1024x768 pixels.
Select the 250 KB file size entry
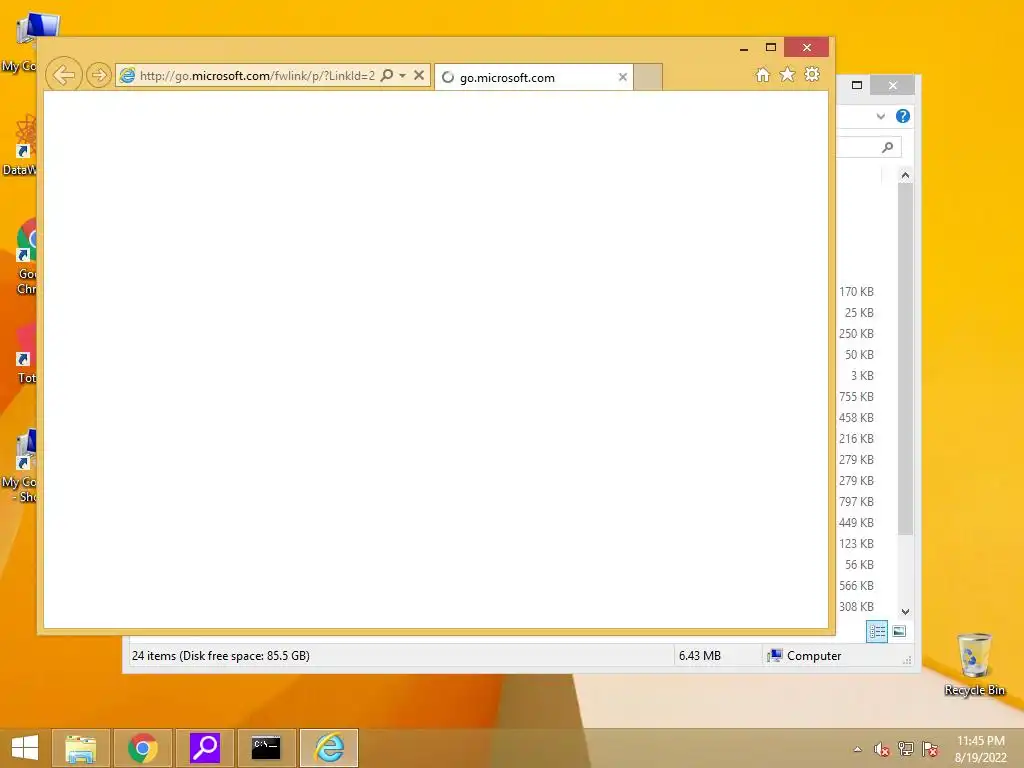pyautogui.click(x=856, y=334)
